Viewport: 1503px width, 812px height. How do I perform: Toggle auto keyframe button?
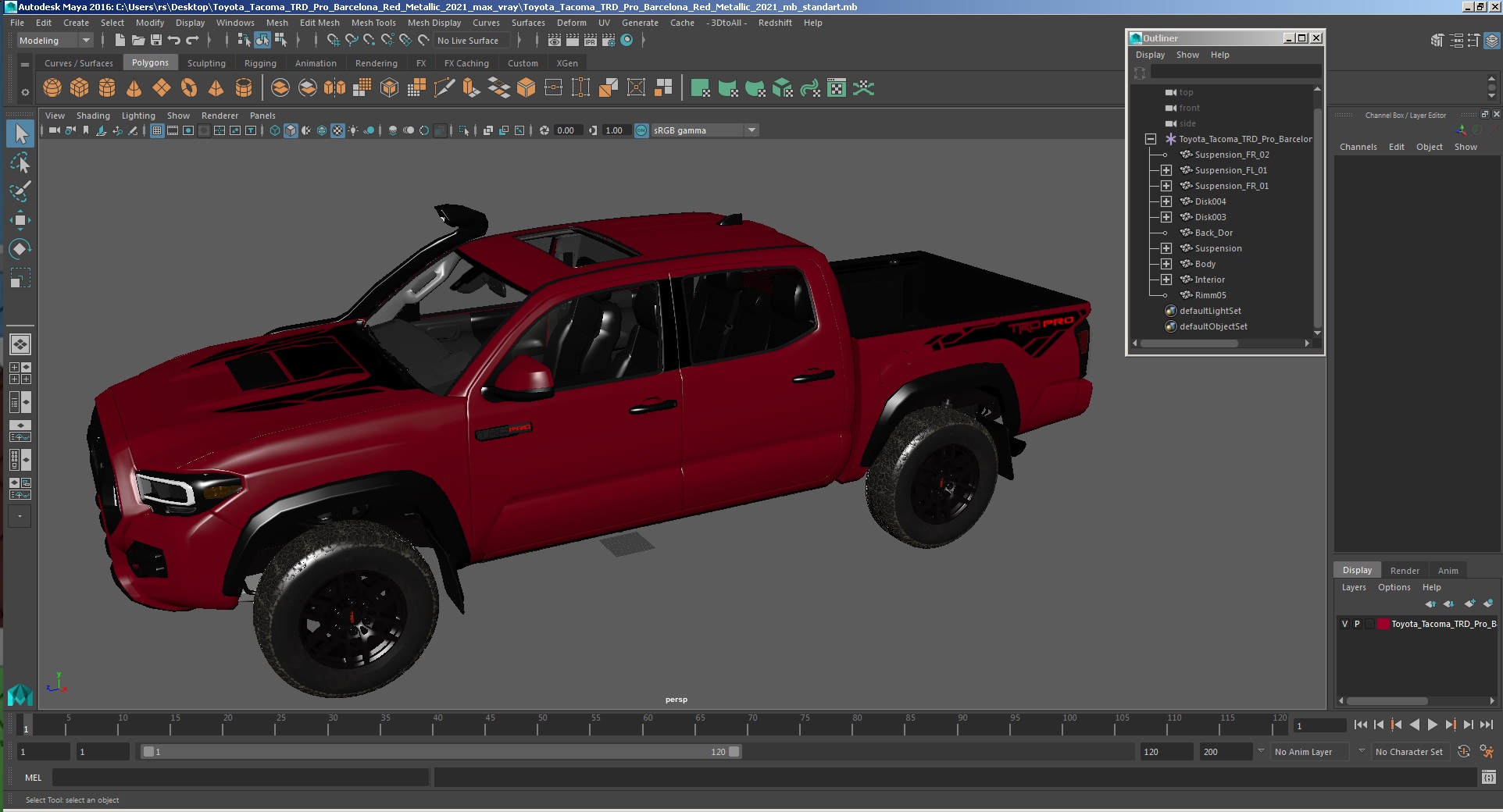[x=1464, y=752]
